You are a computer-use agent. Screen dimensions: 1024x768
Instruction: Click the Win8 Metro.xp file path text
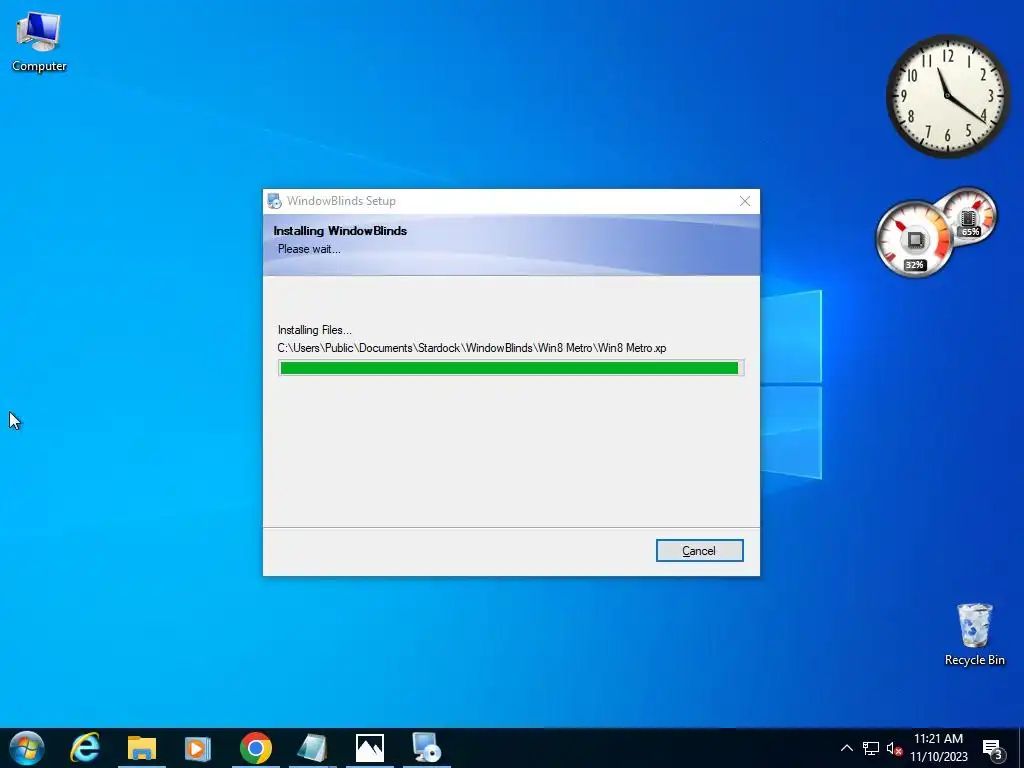pyautogui.click(x=472, y=348)
